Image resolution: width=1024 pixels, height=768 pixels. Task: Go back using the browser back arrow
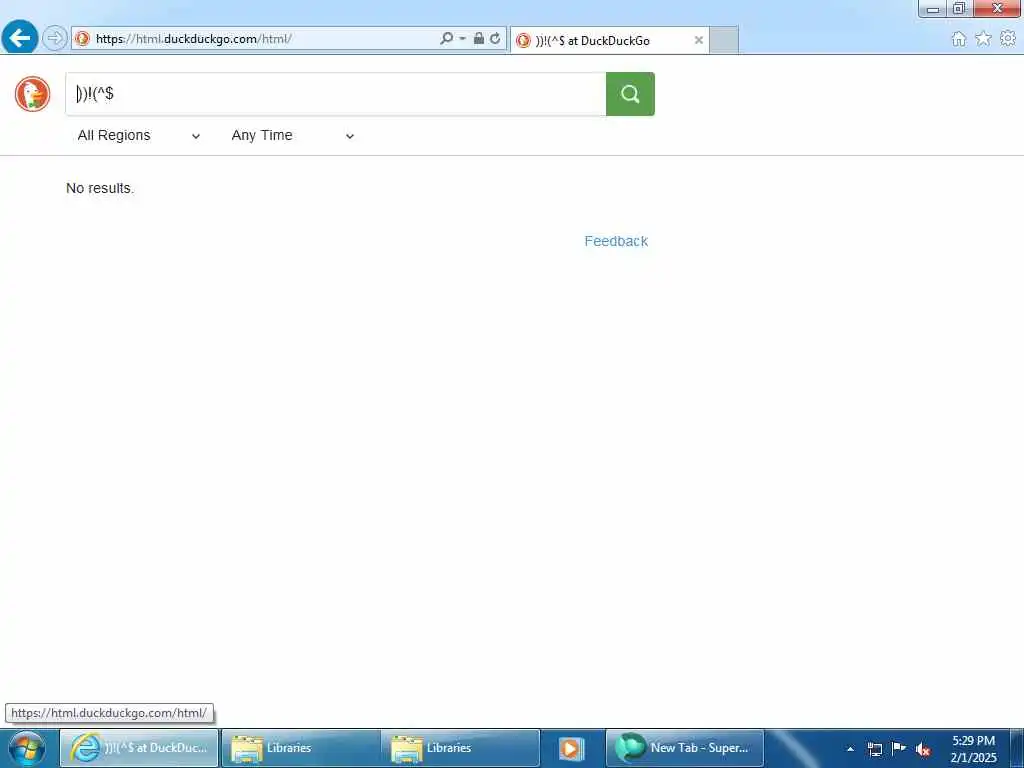click(20, 37)
